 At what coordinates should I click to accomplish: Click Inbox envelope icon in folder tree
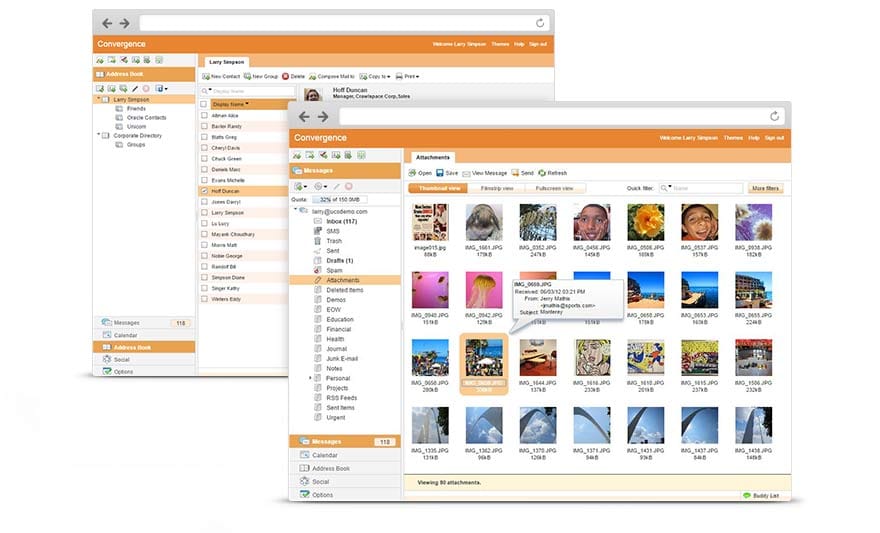tap(318, 221)
